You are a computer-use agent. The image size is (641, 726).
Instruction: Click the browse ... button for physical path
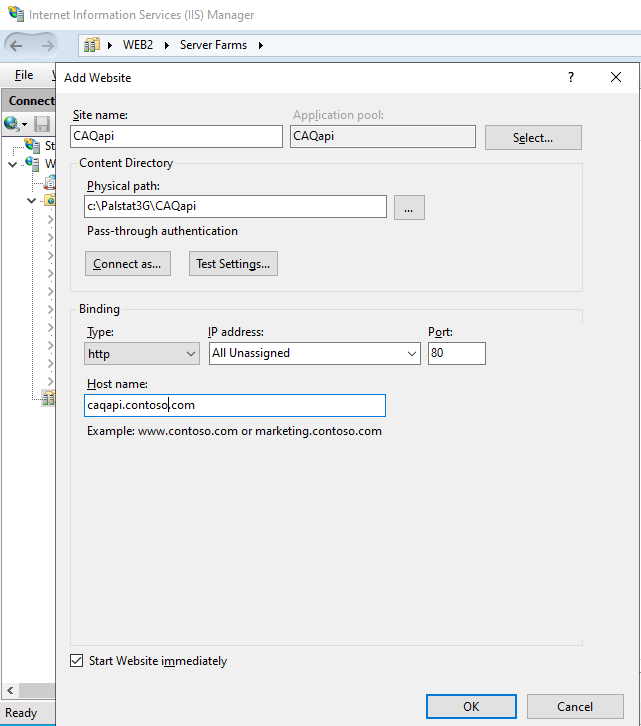(x=409, y=207)
